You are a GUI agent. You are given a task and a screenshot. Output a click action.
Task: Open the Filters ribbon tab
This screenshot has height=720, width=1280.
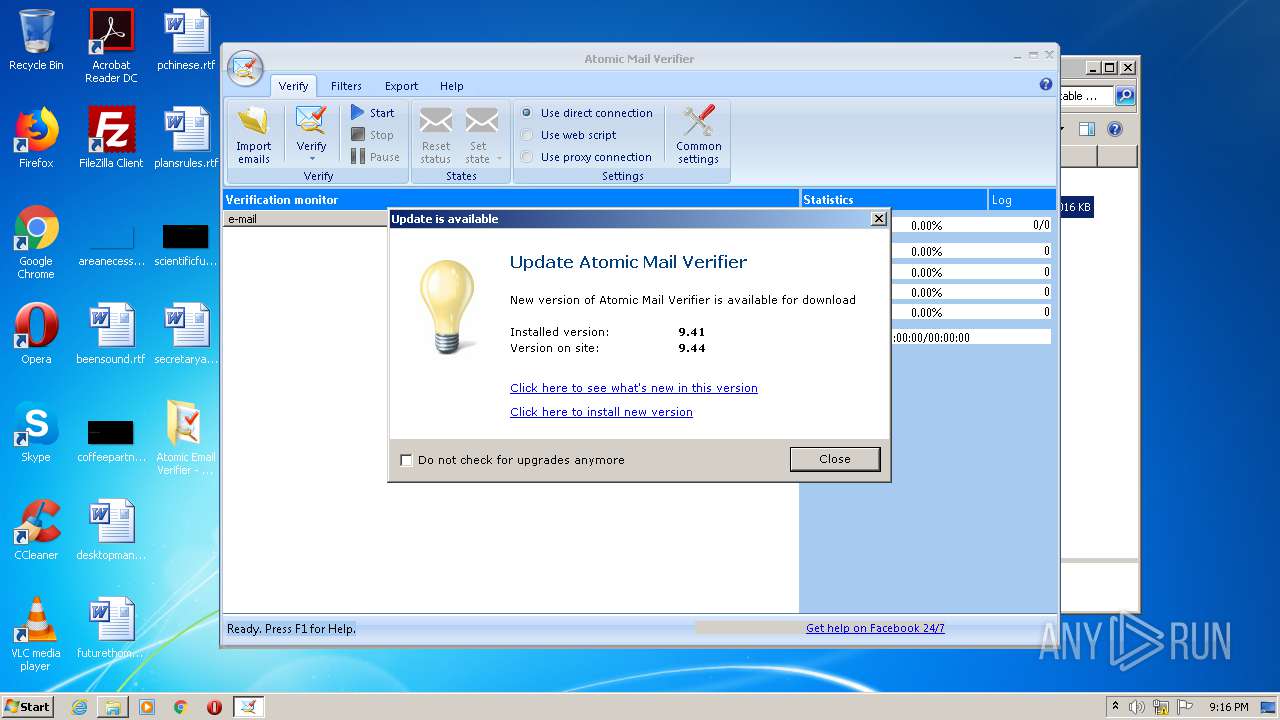point(346,86)
